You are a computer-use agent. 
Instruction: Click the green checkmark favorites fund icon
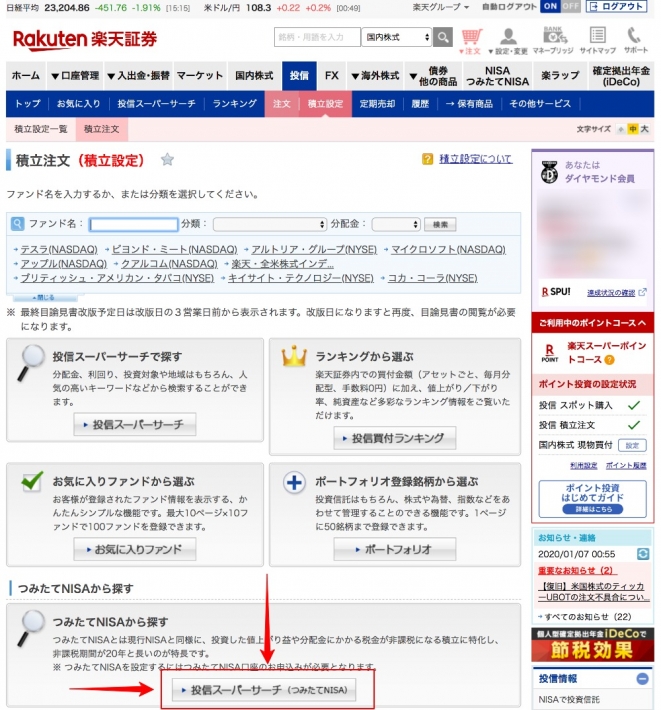[32, 481]
